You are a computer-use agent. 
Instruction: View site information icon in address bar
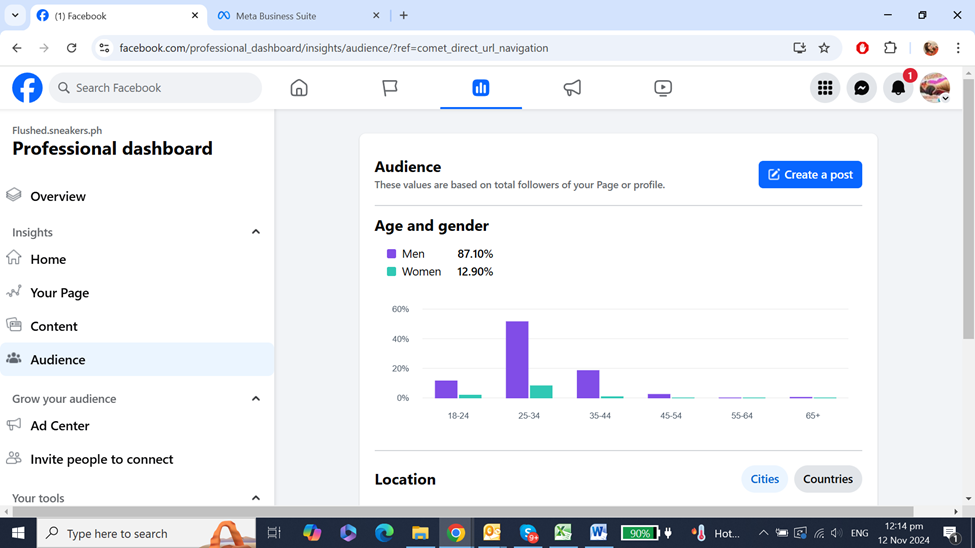104,48
